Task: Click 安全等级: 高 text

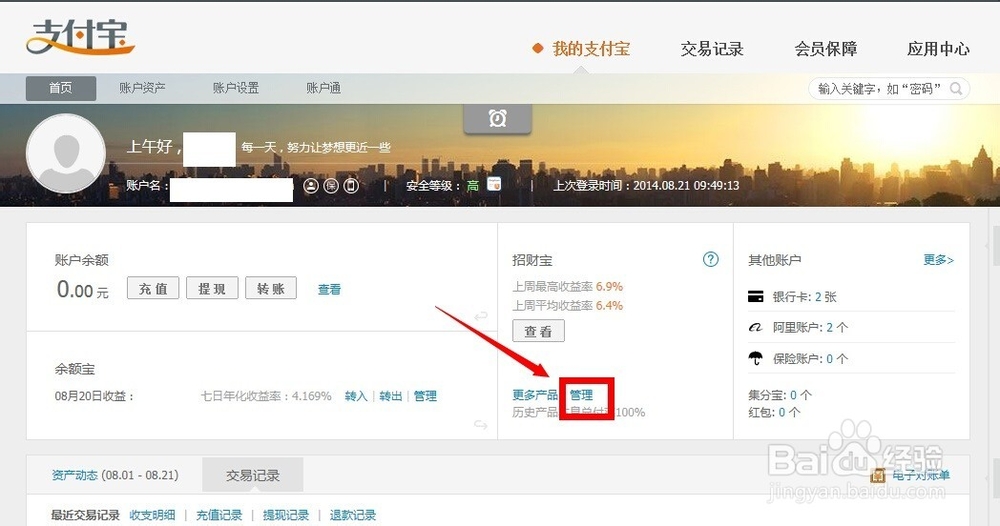Action: (x=443, y=186)
